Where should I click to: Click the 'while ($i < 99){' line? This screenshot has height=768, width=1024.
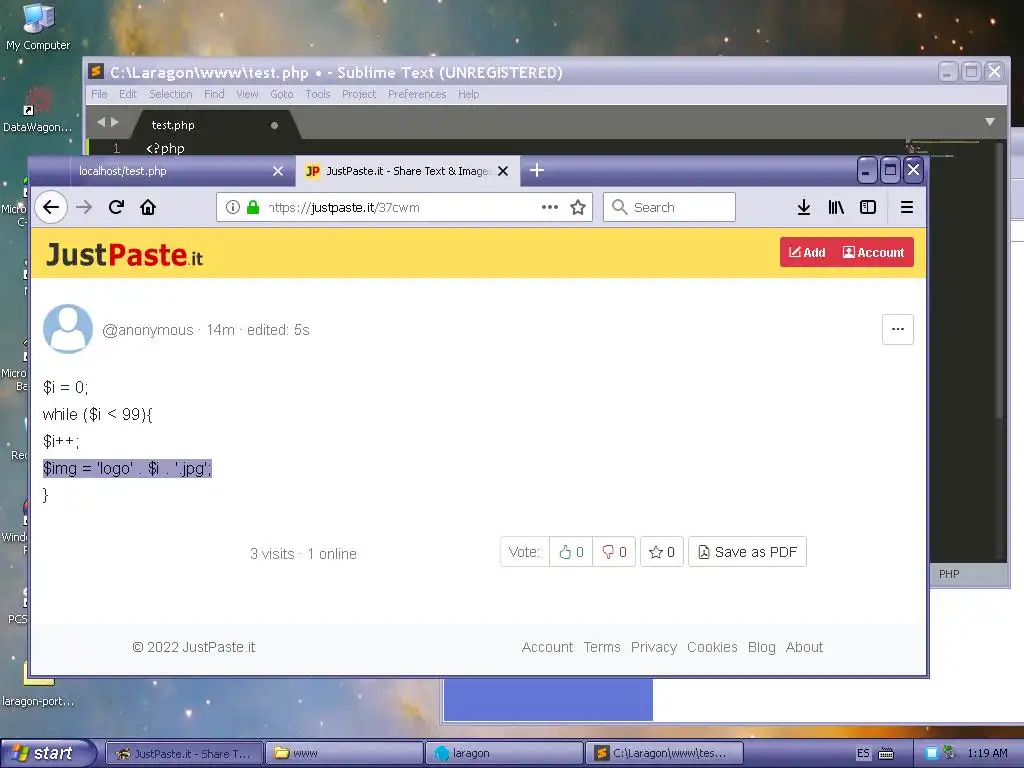[97, 414]
